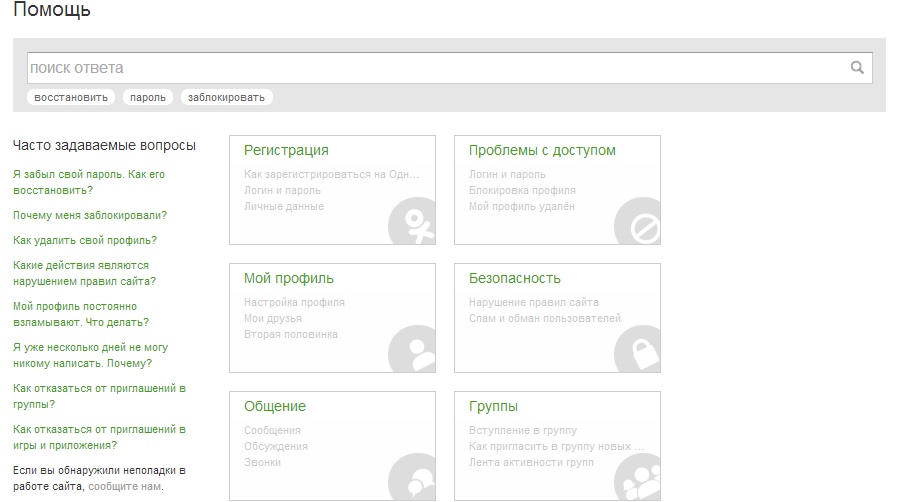Click the chat bubbles icon in Общение card

click(x=412, y=477)
